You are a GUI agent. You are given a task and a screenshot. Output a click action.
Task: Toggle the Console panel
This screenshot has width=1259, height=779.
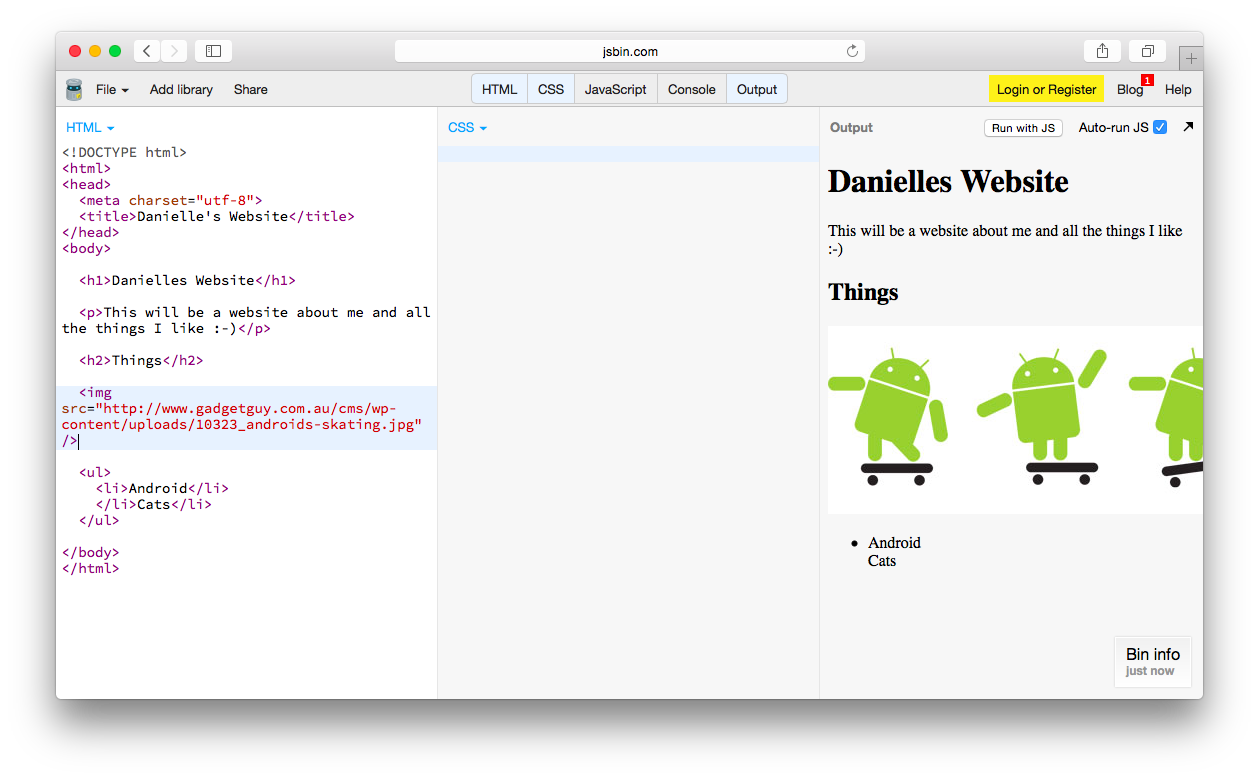pos(692,89)
